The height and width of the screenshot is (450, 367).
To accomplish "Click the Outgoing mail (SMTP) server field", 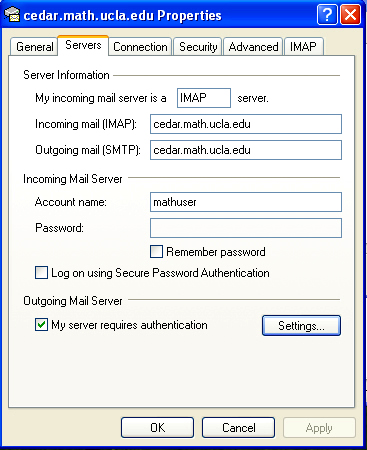I will tap(246, 150).
